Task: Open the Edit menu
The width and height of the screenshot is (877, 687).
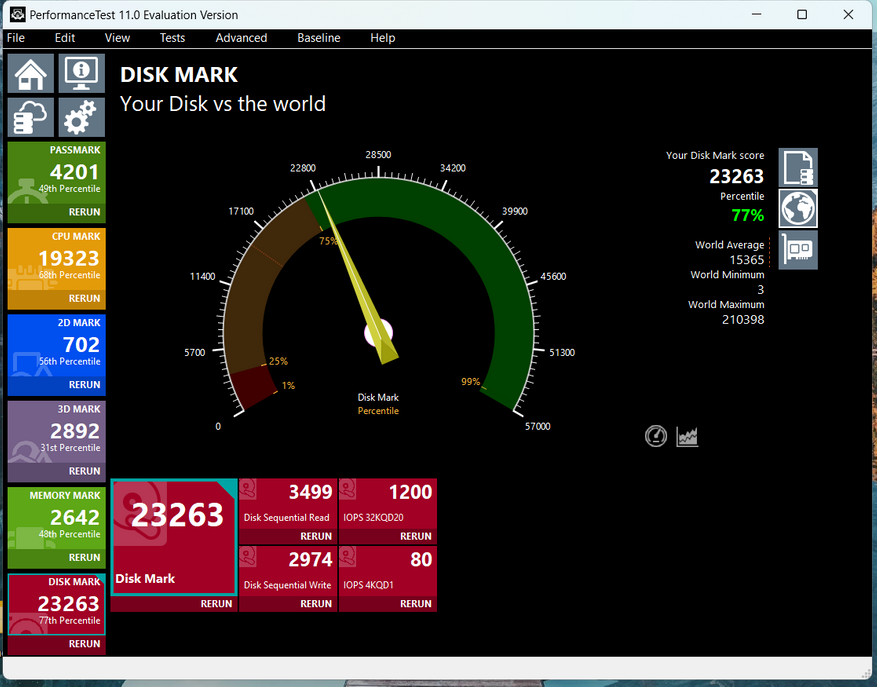Action: click(65, 38)
